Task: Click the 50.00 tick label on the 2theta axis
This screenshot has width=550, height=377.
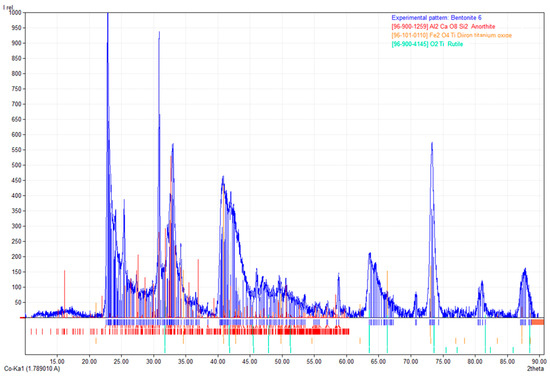Action: click(281, 362)
